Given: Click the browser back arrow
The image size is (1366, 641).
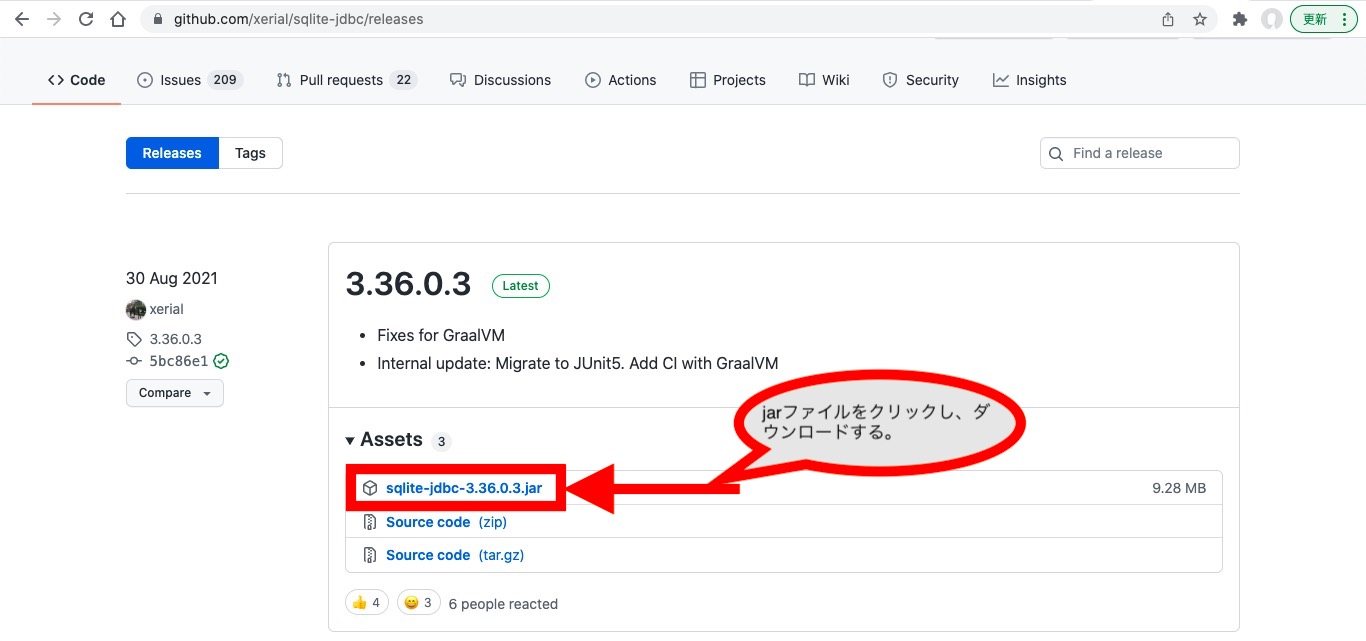Looking at the screenshot, I should 22,19.
